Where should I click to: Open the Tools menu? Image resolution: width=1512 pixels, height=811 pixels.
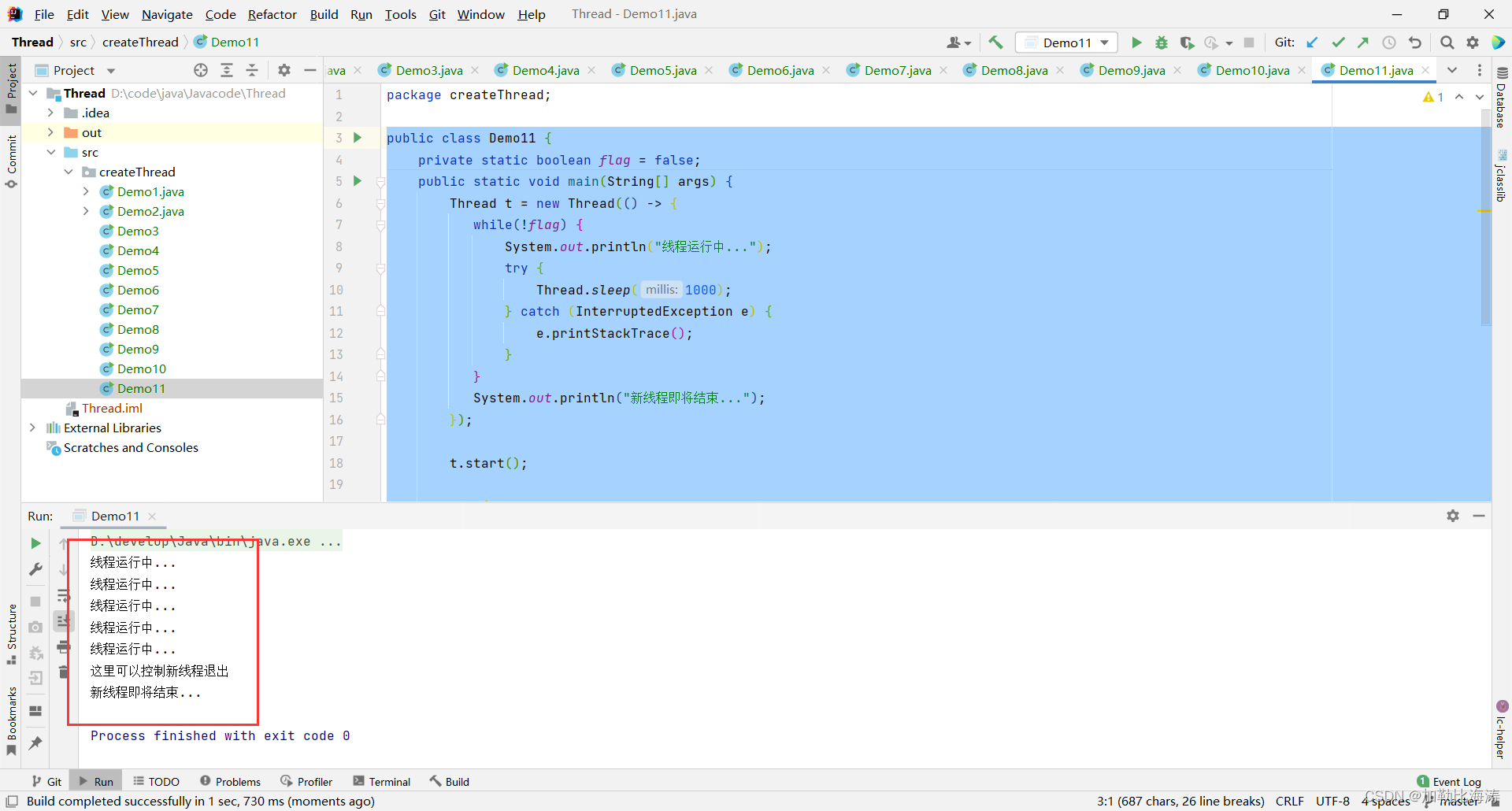coord(400,14)
